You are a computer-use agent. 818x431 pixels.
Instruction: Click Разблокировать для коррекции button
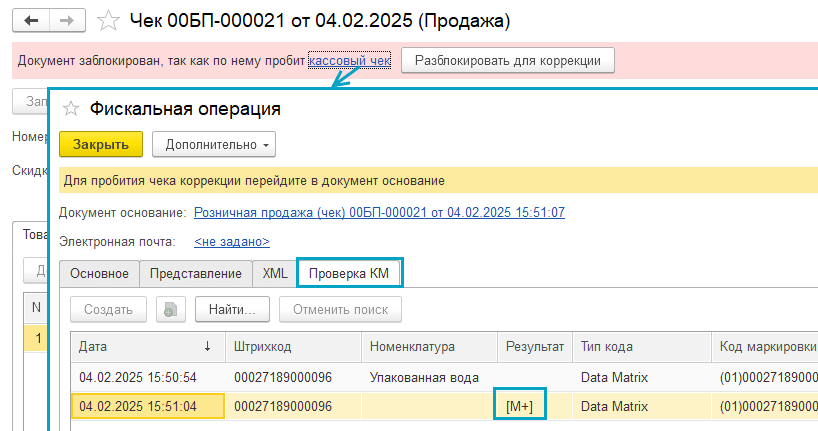coord(508,60)
